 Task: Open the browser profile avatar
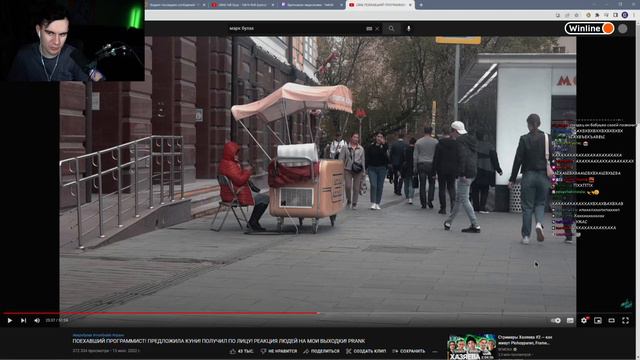624,15
